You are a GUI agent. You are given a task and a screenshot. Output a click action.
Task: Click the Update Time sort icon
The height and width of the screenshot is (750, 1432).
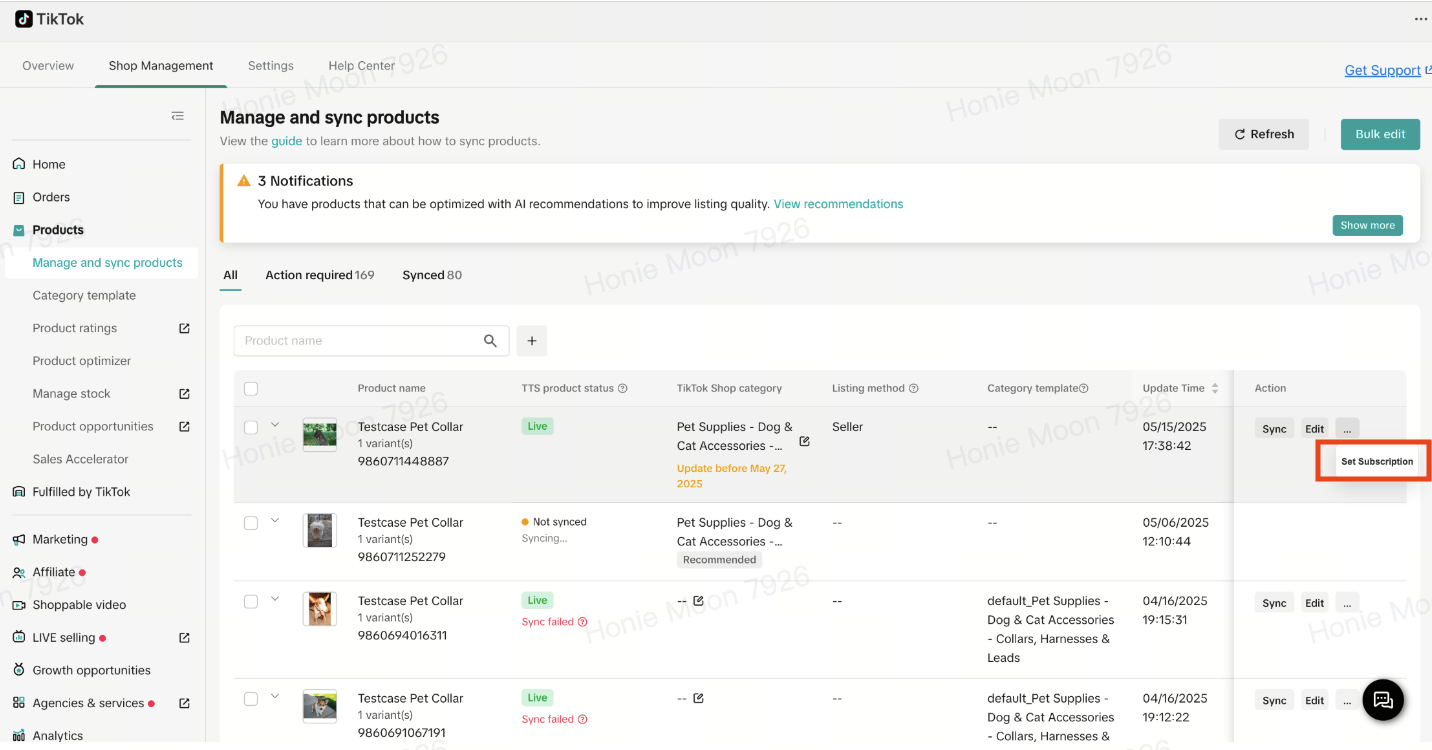point(1215,388)
